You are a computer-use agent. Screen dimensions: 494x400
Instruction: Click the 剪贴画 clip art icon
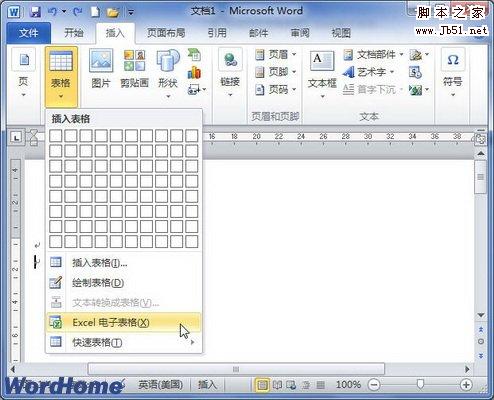point(134,68)
